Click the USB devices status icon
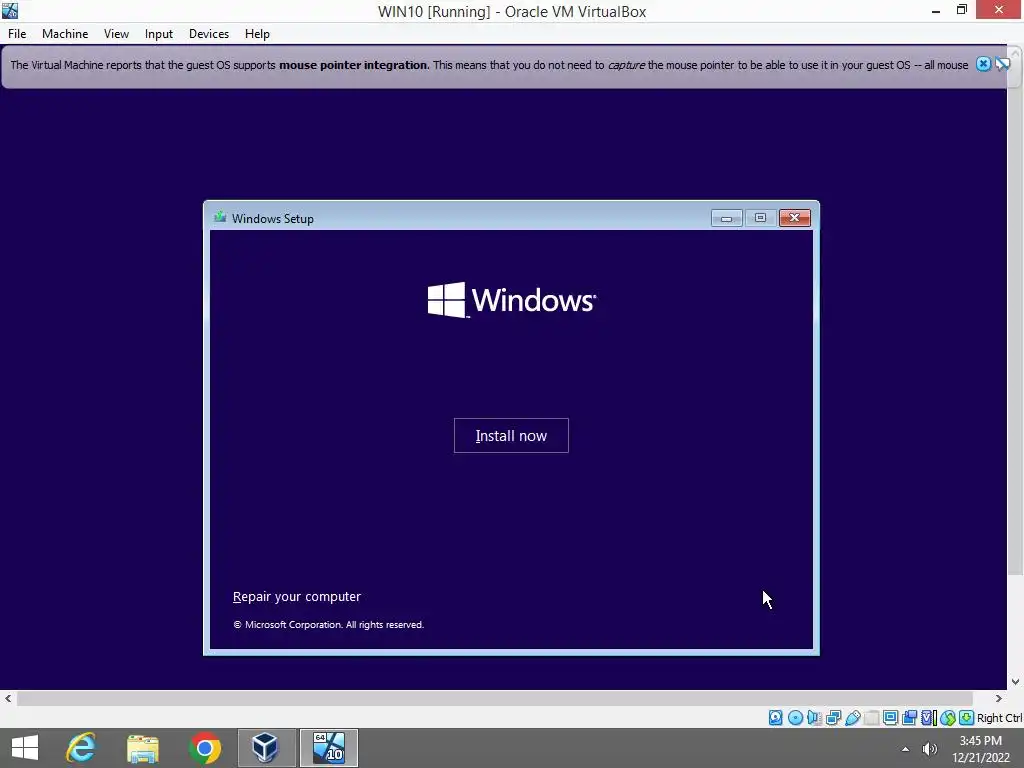The image size is (1024, 768). (x=853, y=718)
